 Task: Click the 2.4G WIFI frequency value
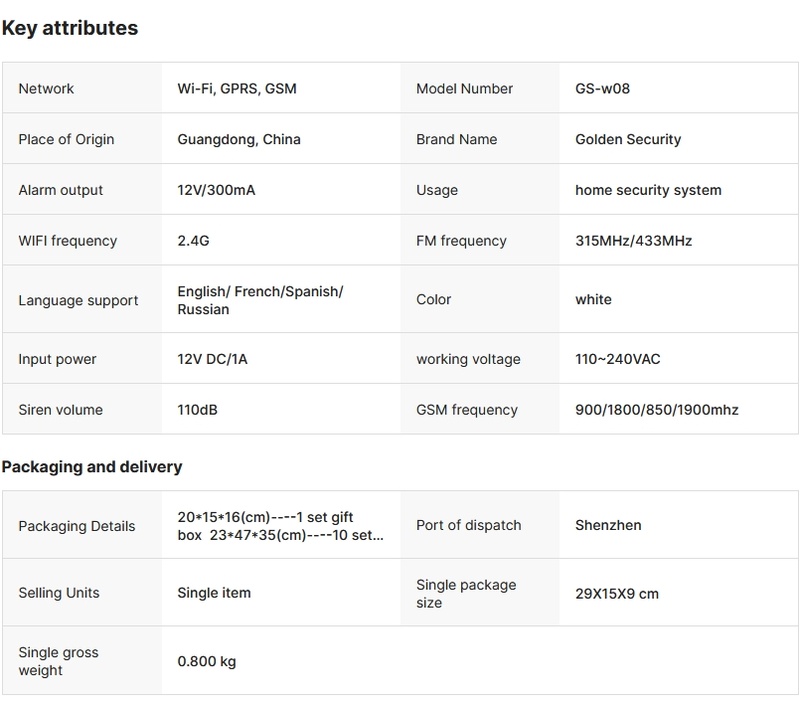(x=193, y=241)
